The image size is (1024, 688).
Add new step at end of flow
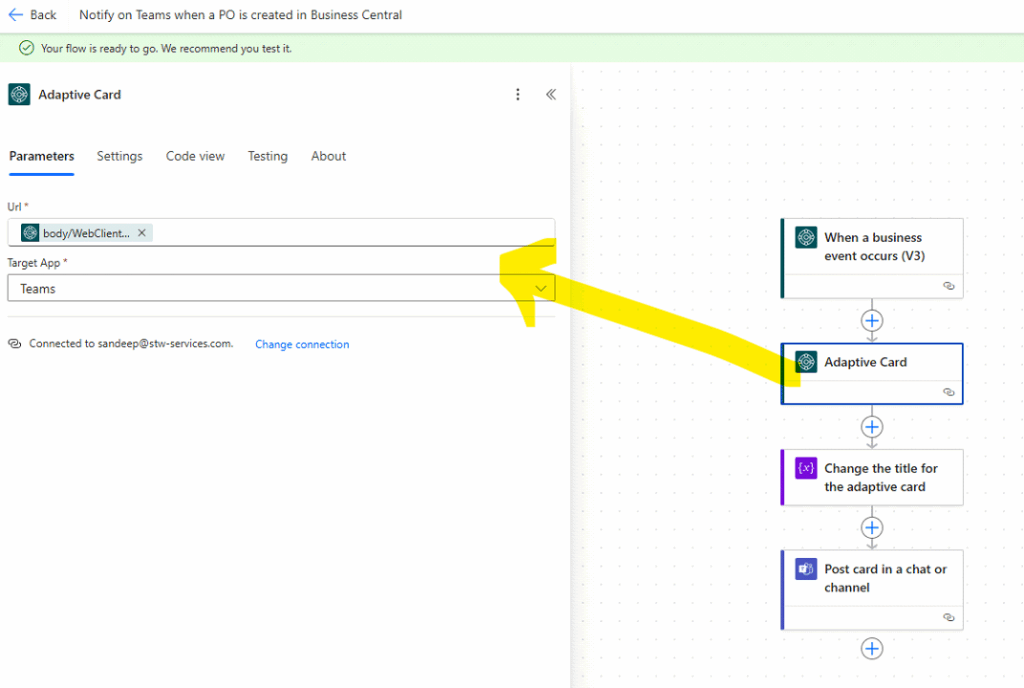tap(872, 648)
